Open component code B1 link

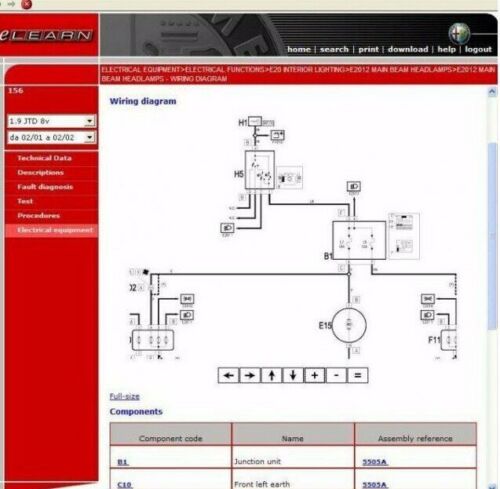click(123, 462)
